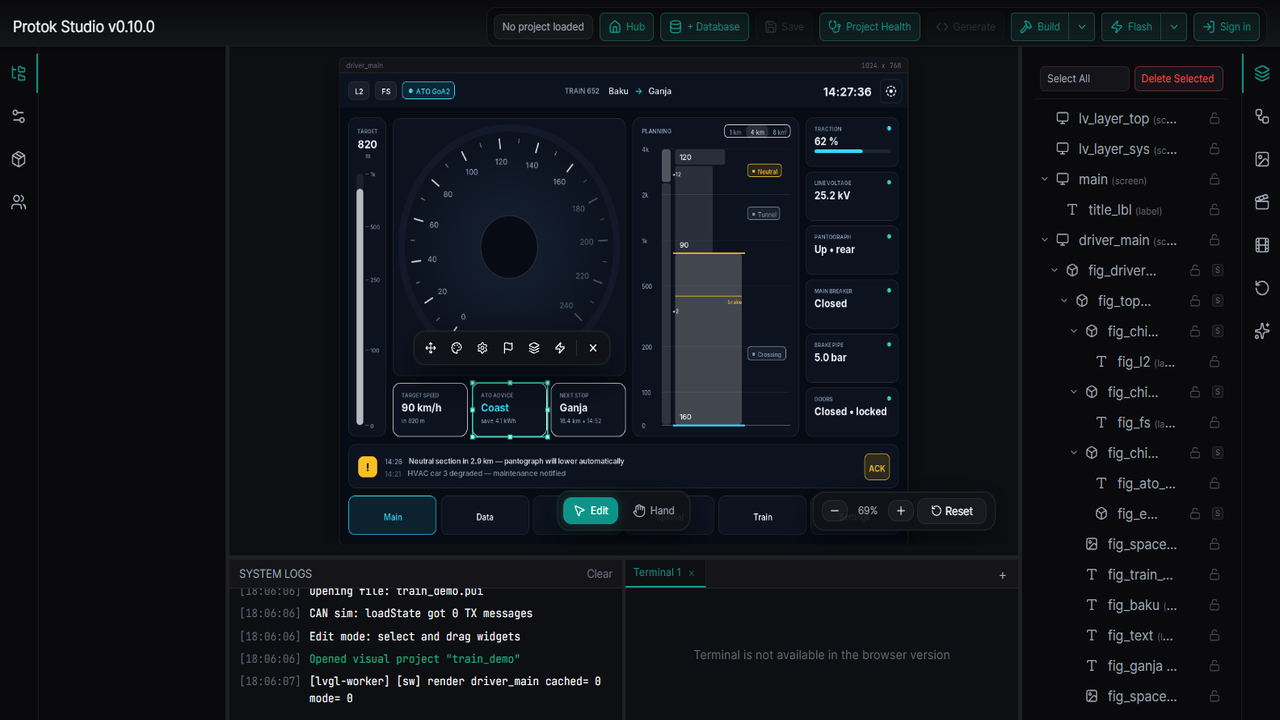Viewport: 1280px width, 720px height.
Task: Collapse the main screen tree node
Action: point(1045,179)
